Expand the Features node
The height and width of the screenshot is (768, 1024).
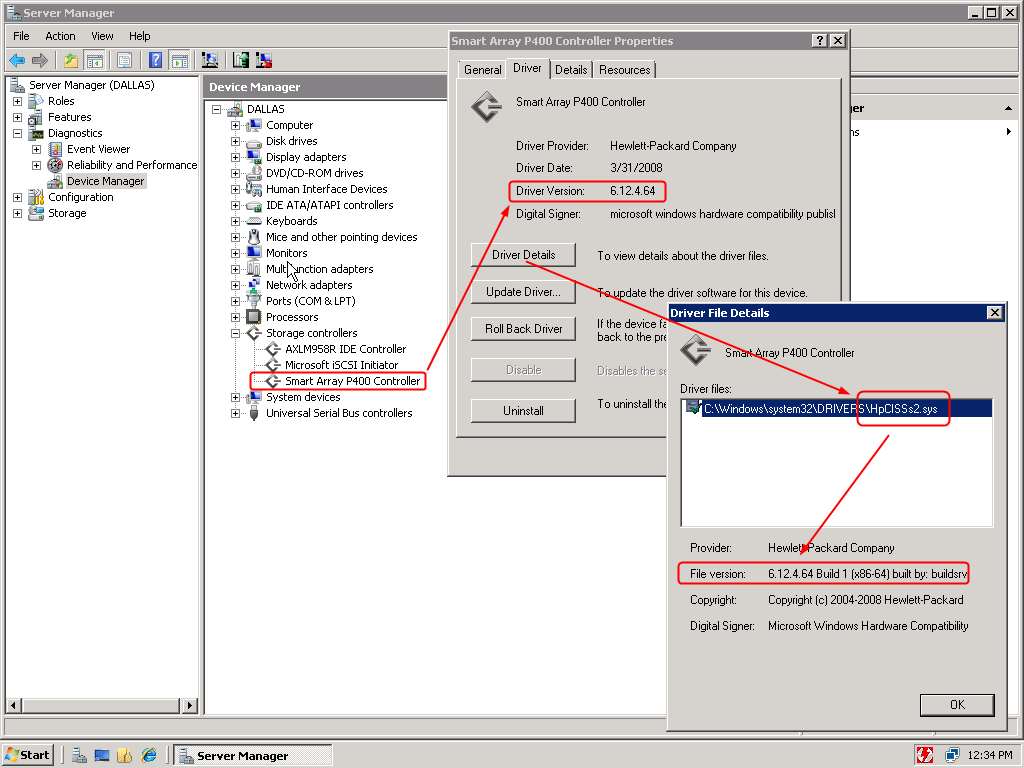(x=18, y=118)
